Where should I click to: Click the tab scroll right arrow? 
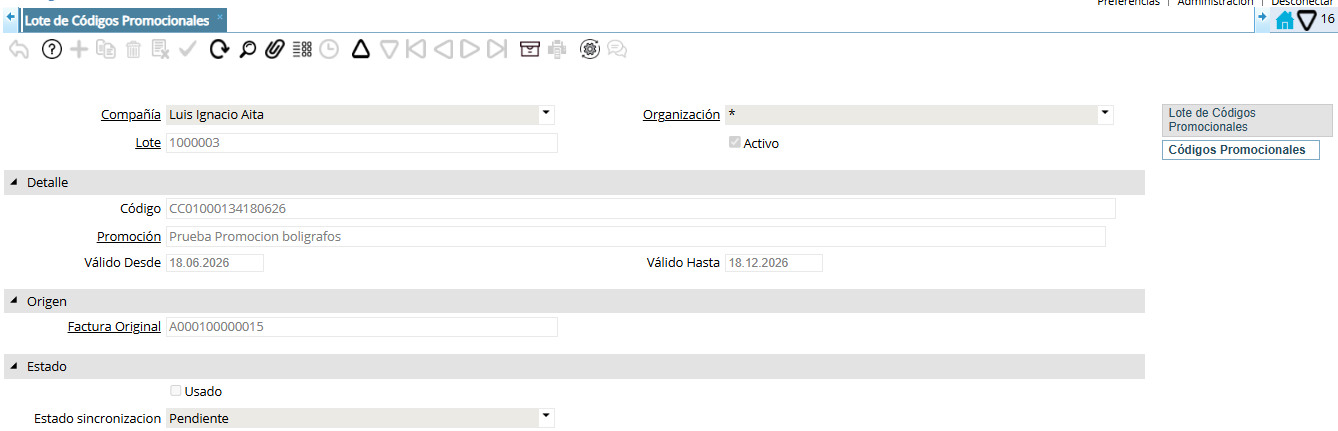1262,18
